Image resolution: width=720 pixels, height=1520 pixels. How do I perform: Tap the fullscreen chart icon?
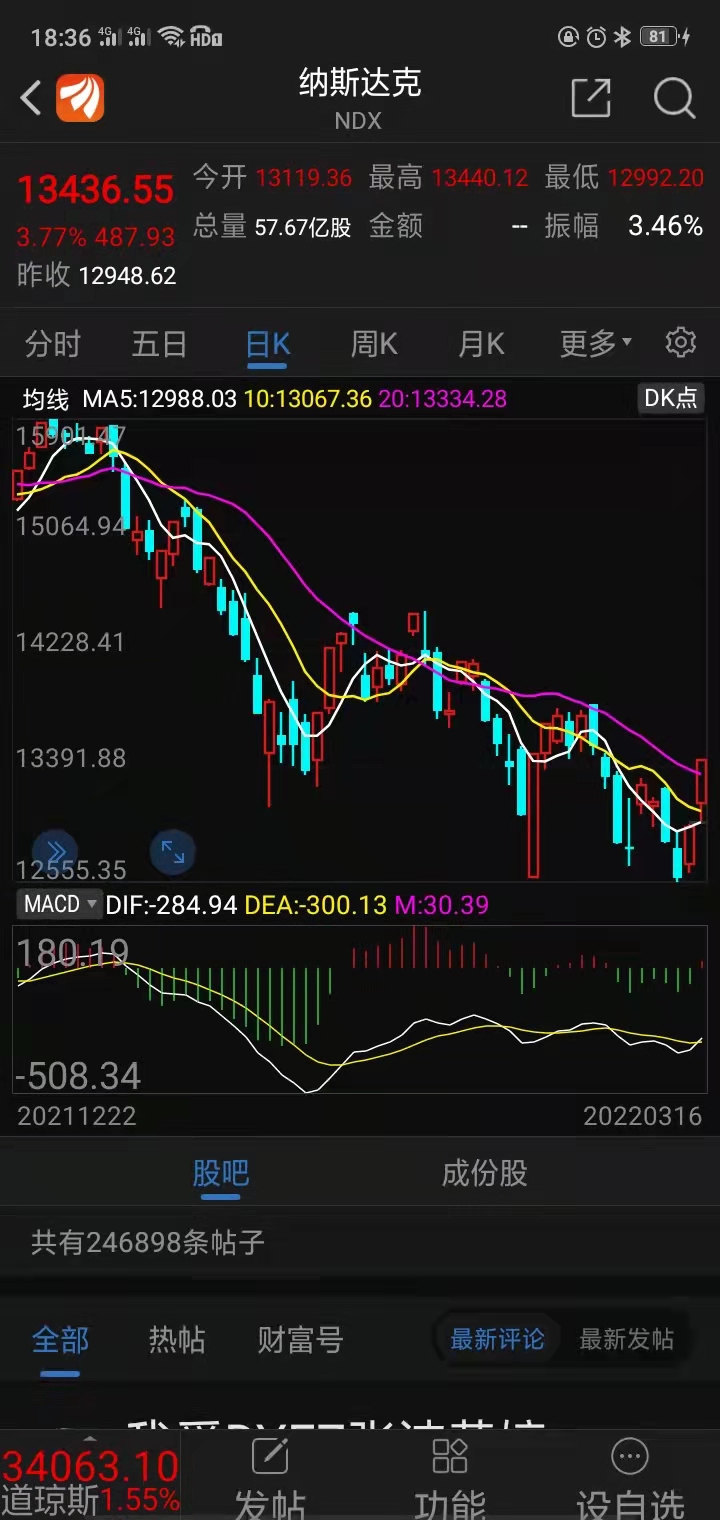tap(172, 852)
